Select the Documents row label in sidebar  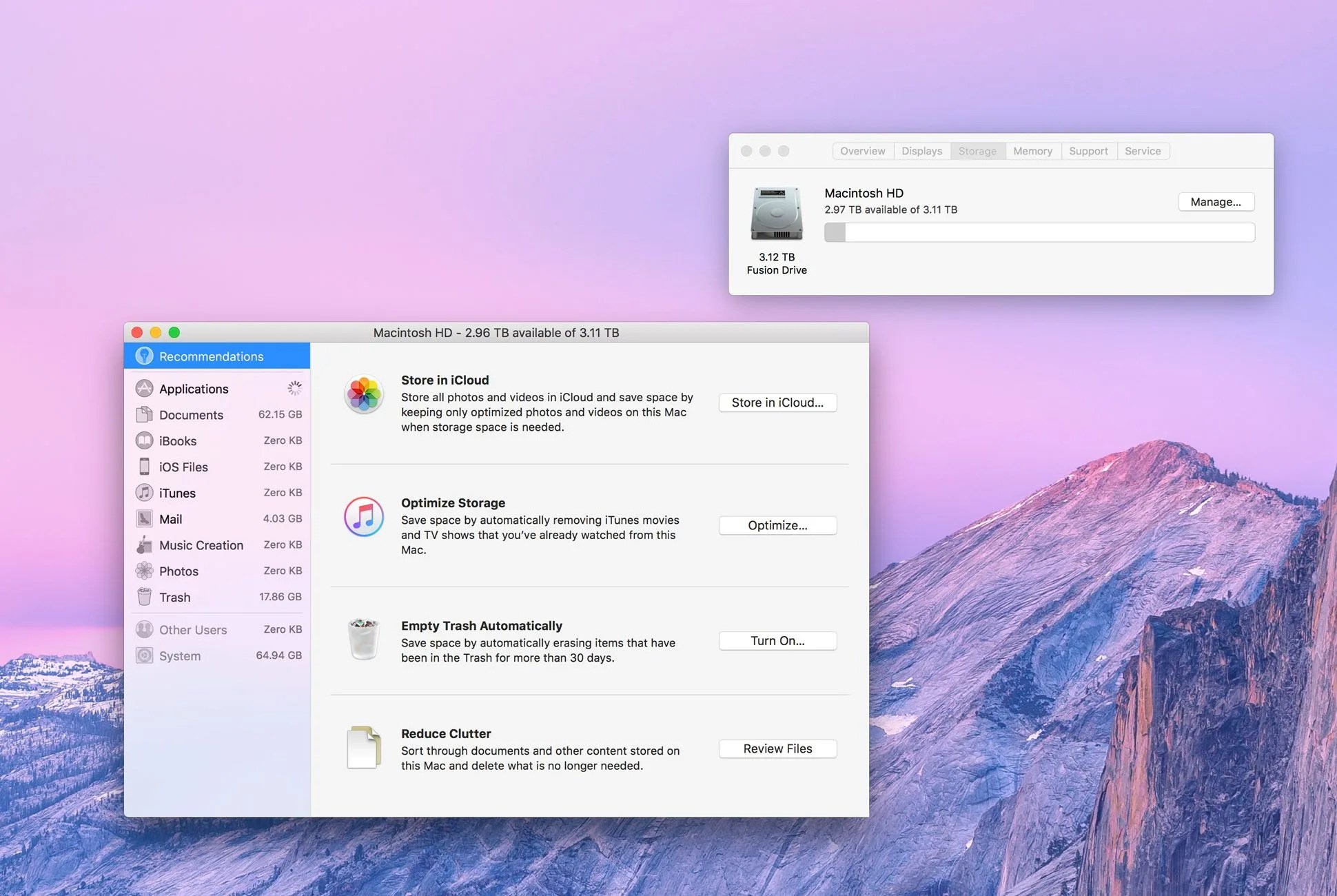coord(192,415)
